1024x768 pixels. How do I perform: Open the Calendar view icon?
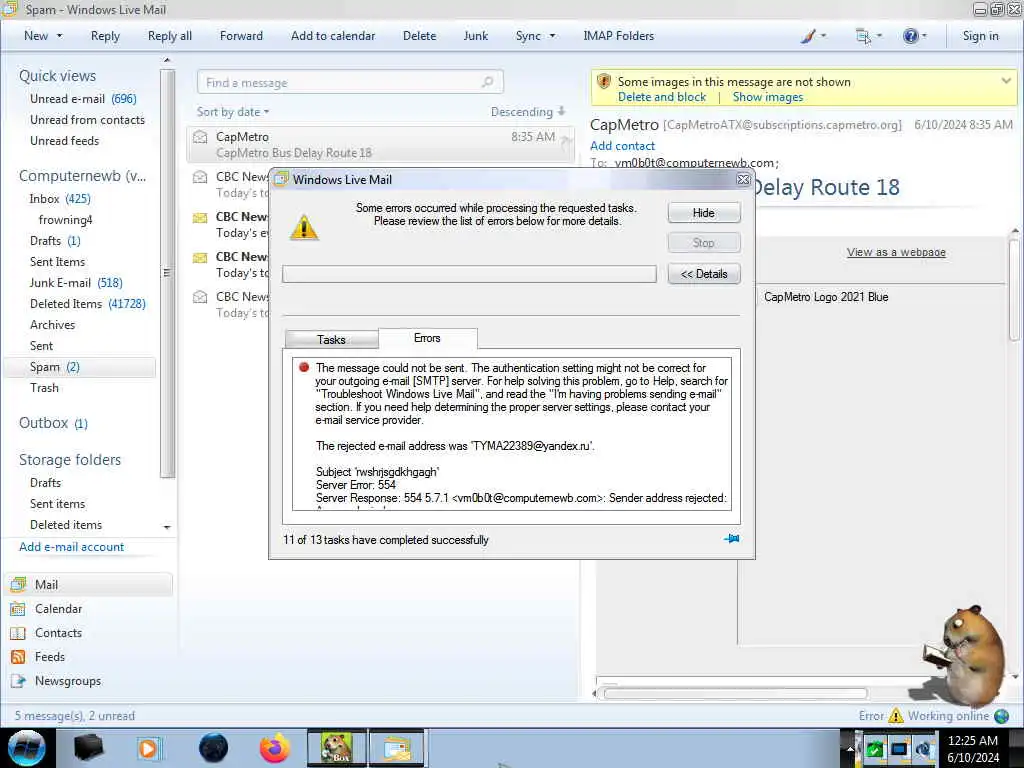(x=18, y=609)
